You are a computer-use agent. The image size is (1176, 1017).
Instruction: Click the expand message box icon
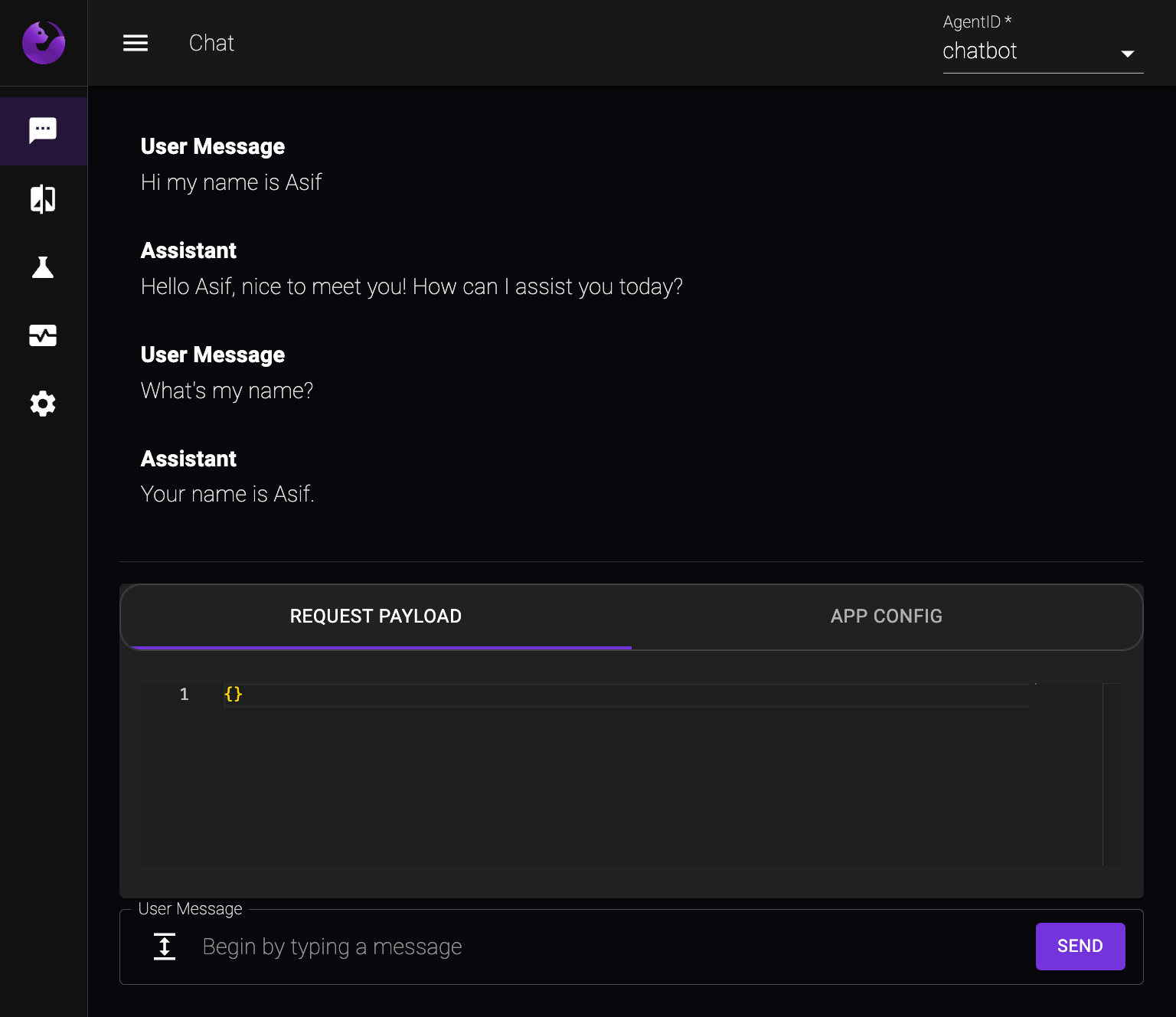[x=165, y=947]
